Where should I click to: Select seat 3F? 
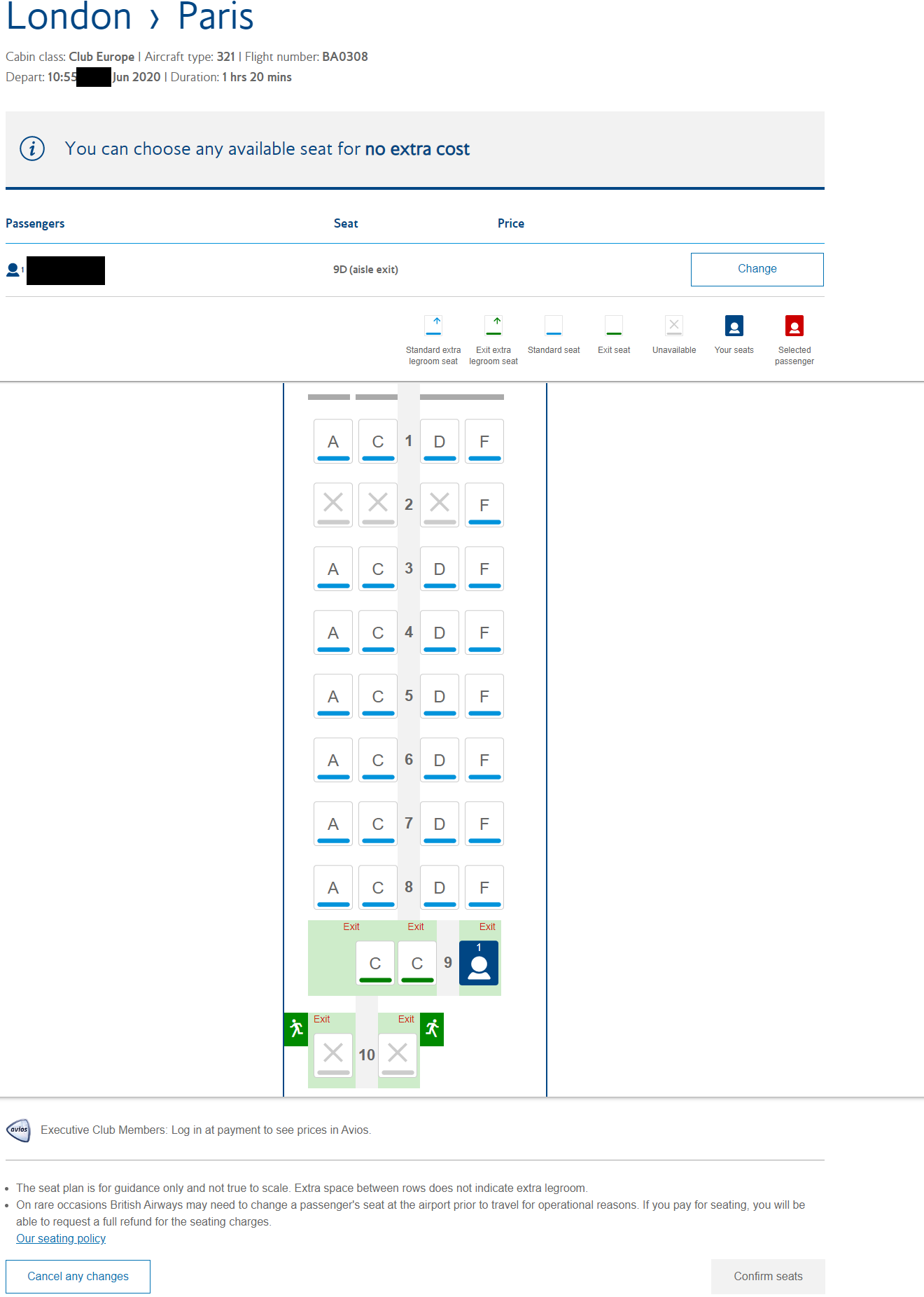point(484,569)
